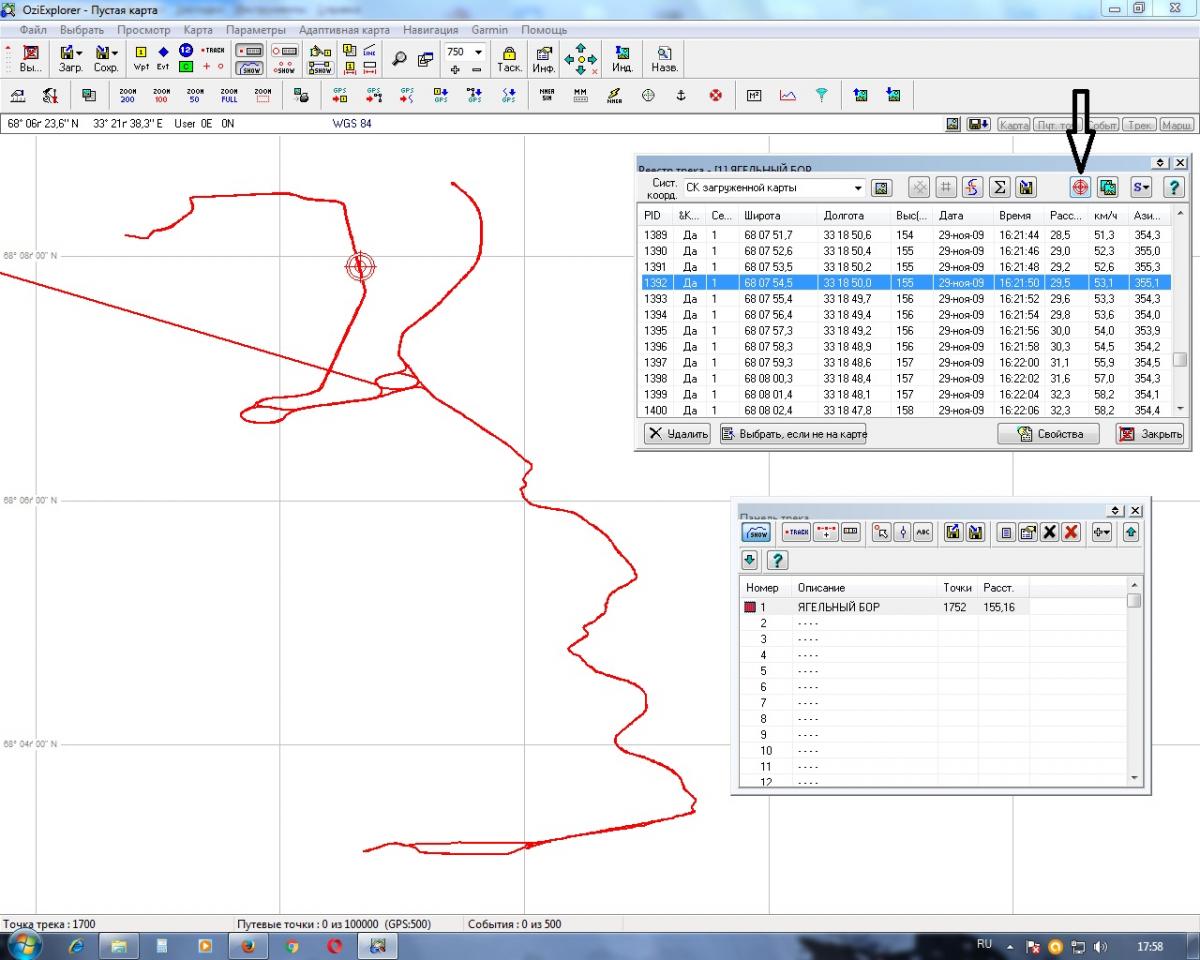Viewport: 1200px width, 960px height.
Task: Open the Навигация menu
Action: 430,30
